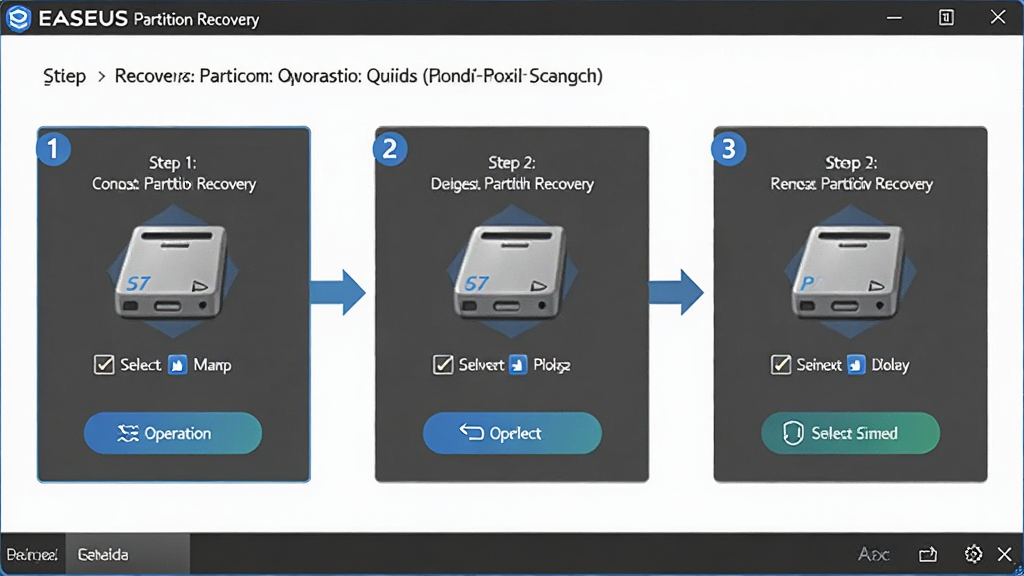Select the drive image in Renoxt Particiv Recovery card
This screenshot has height=576, width=1024.
coord(849,271)
